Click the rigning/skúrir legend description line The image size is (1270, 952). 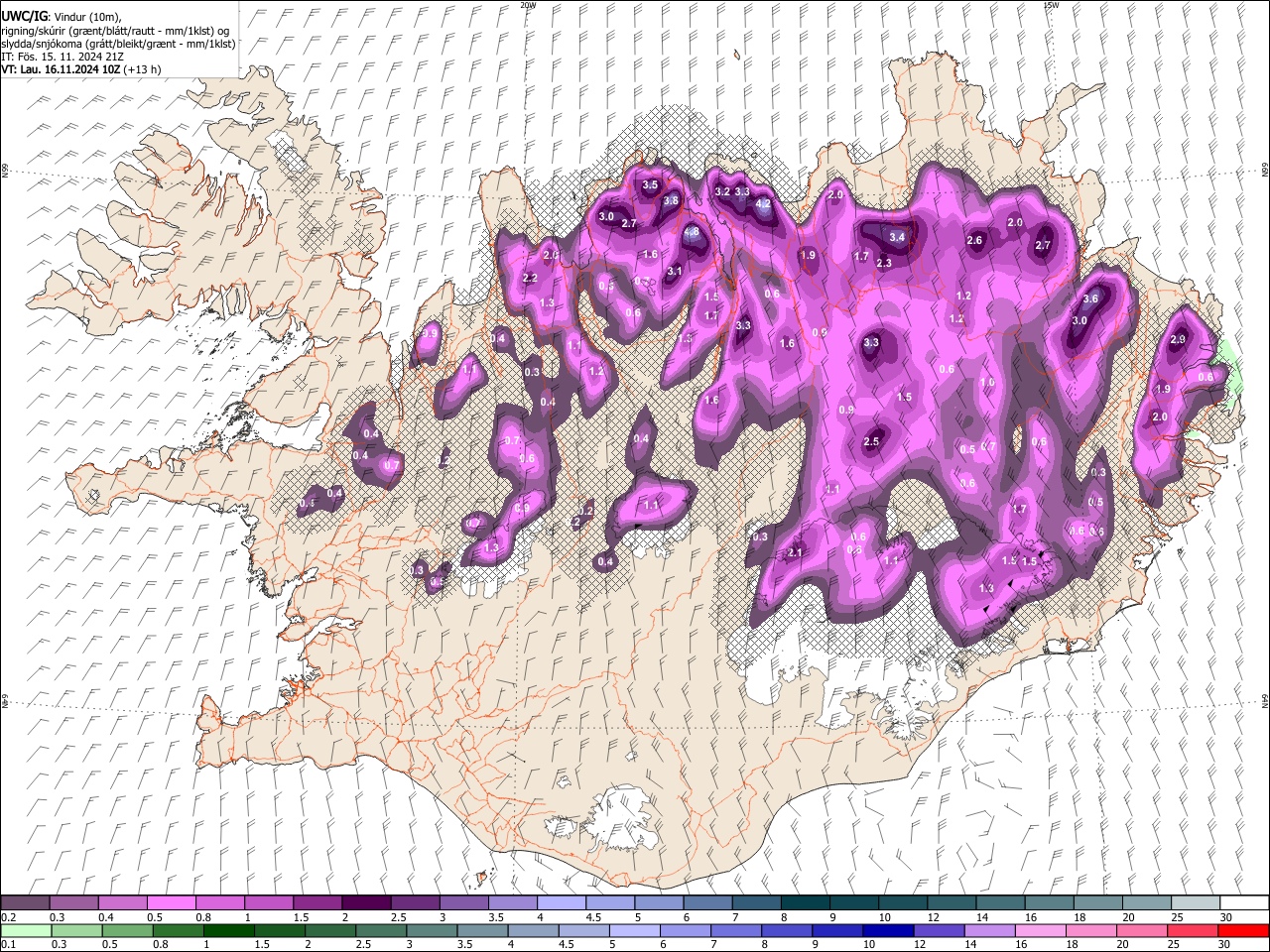[115, 31]
